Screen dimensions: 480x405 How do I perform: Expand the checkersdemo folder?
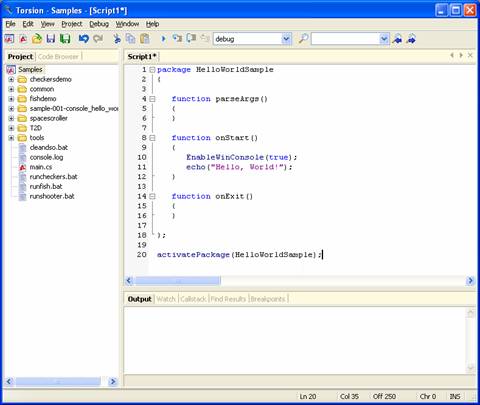click(x=11, y=80)
